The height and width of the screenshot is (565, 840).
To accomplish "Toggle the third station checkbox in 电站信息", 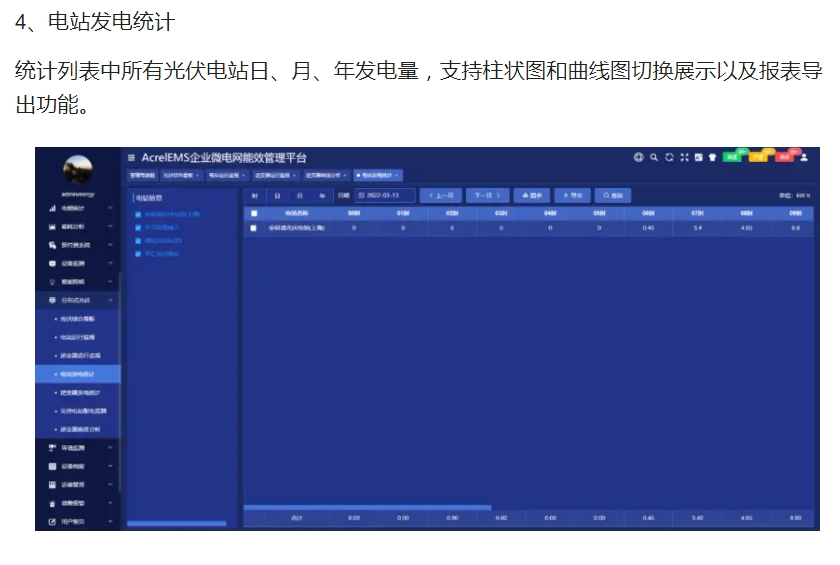I will pos(138,241).
